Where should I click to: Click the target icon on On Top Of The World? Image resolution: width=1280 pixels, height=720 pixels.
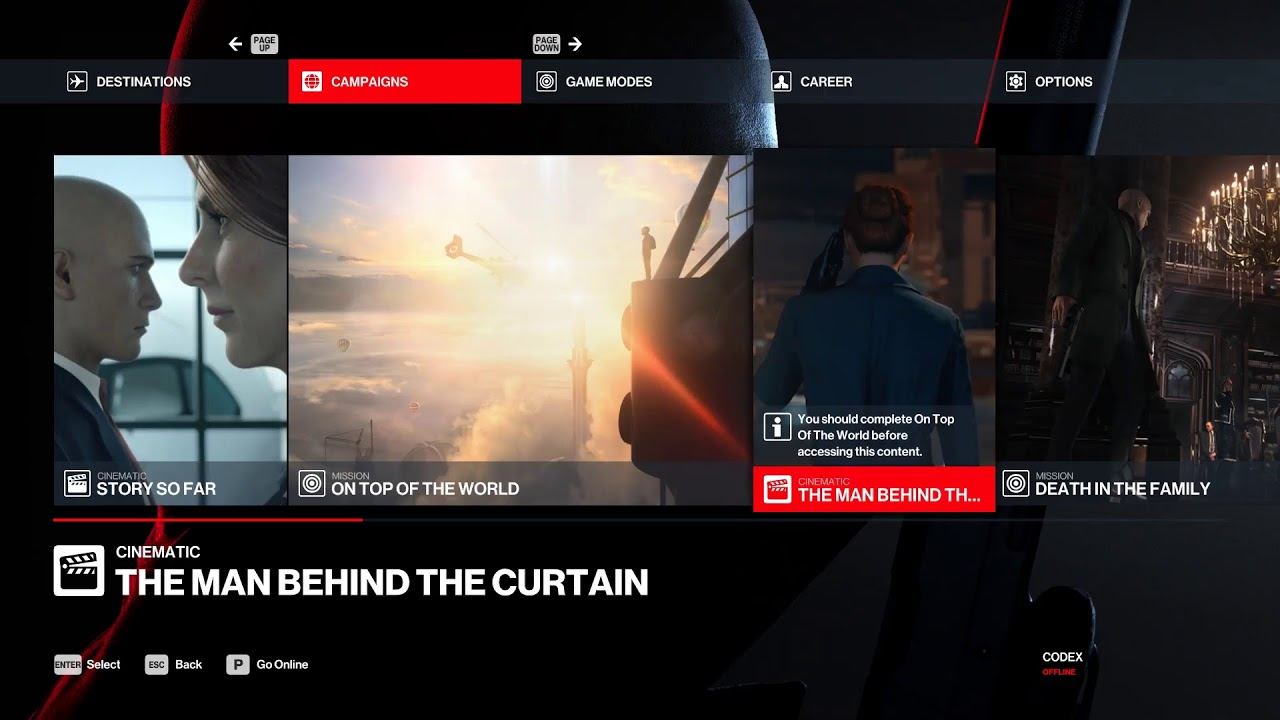[312, 484]
